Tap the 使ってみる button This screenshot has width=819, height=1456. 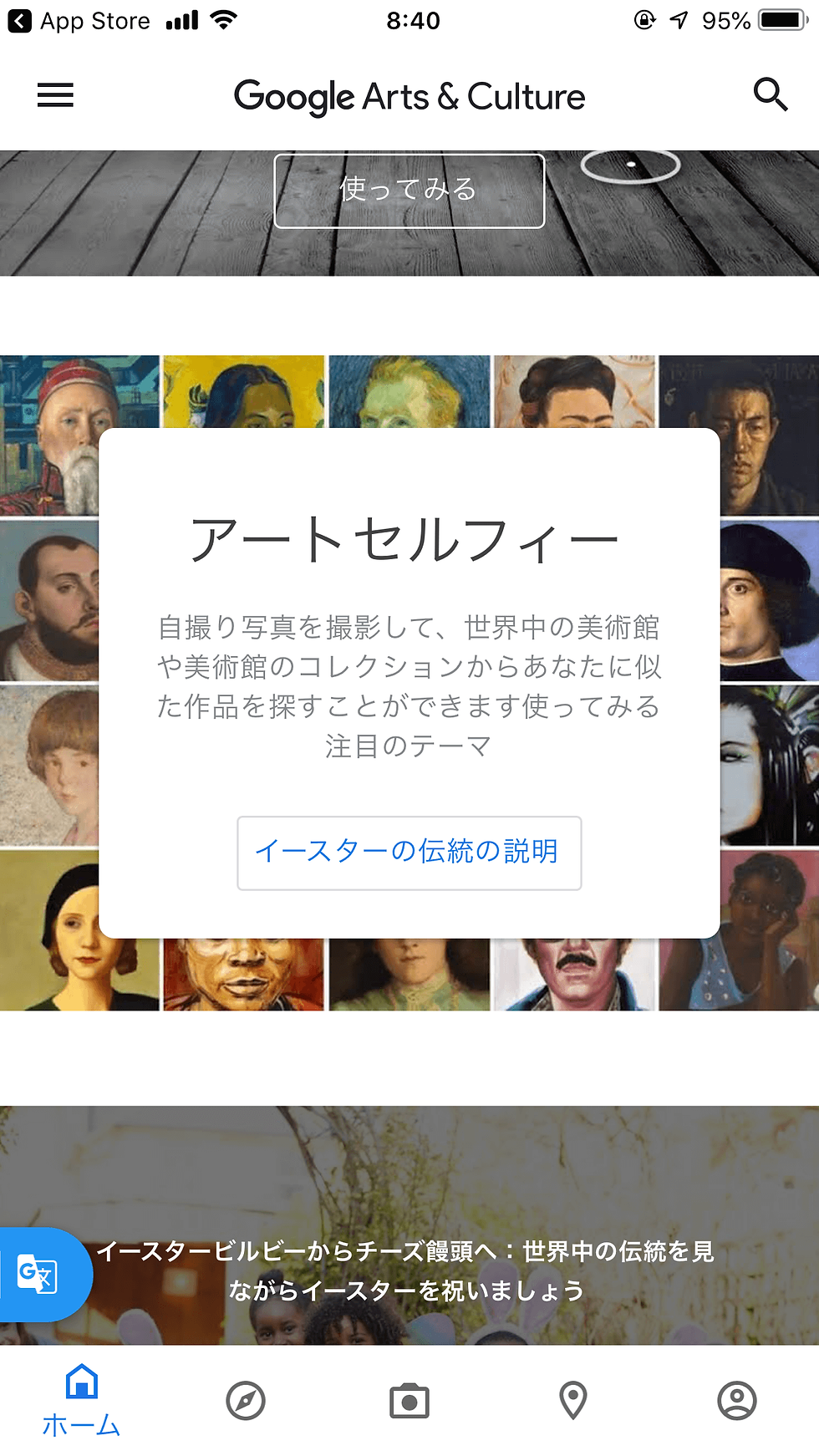(x=409, y=191)
